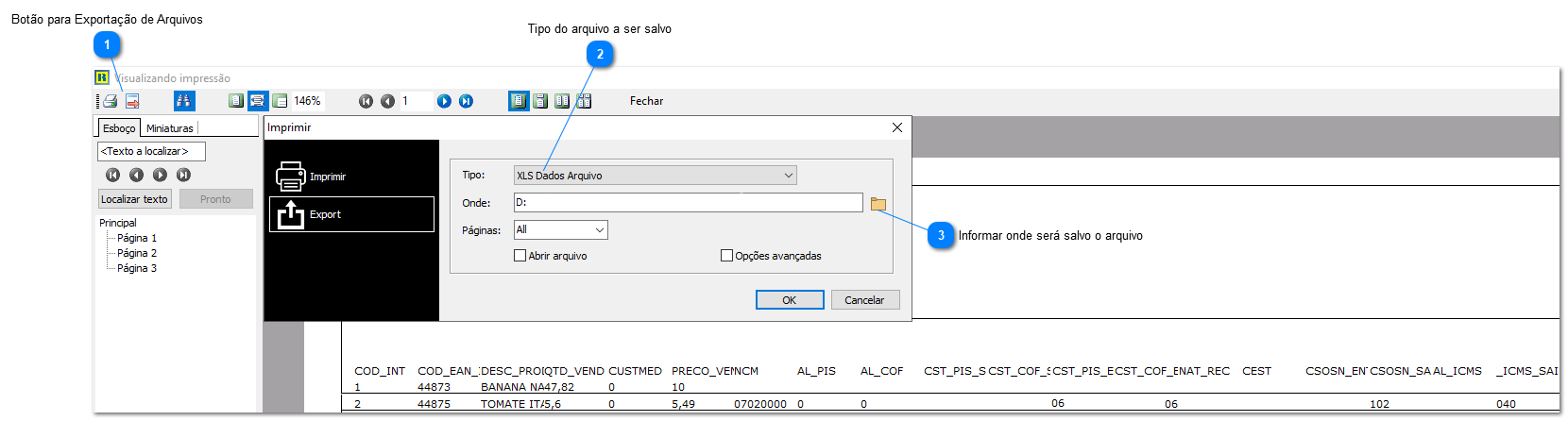The width and height of the screenshot is (1568, 421).
Task: Open the binoculars search tool
Action: coord(184,101)
